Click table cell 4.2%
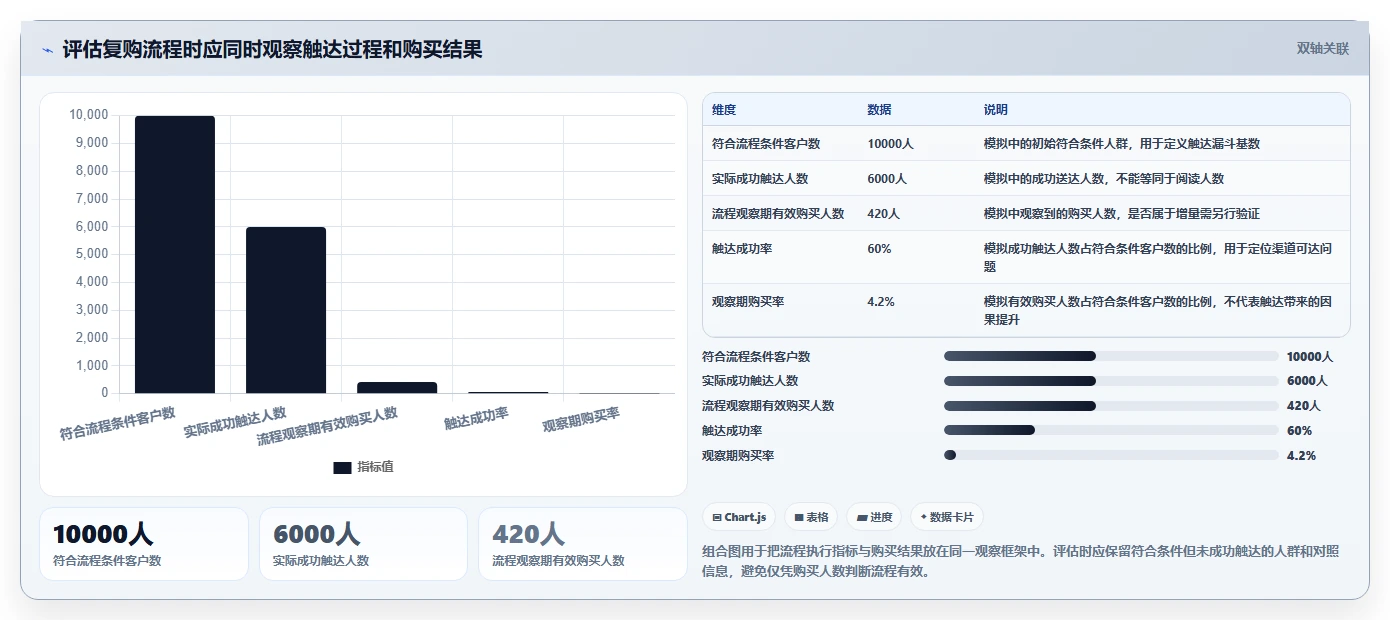 coord(881,302)
